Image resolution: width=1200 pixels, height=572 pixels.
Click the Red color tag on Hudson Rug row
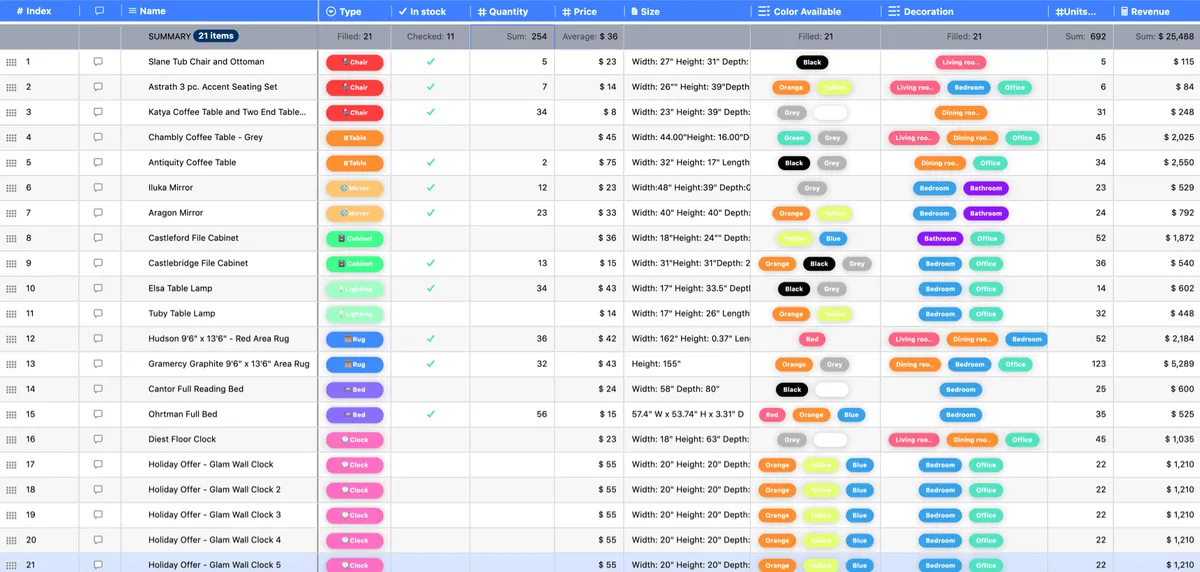pyautogui.click(x=812, y=339)
